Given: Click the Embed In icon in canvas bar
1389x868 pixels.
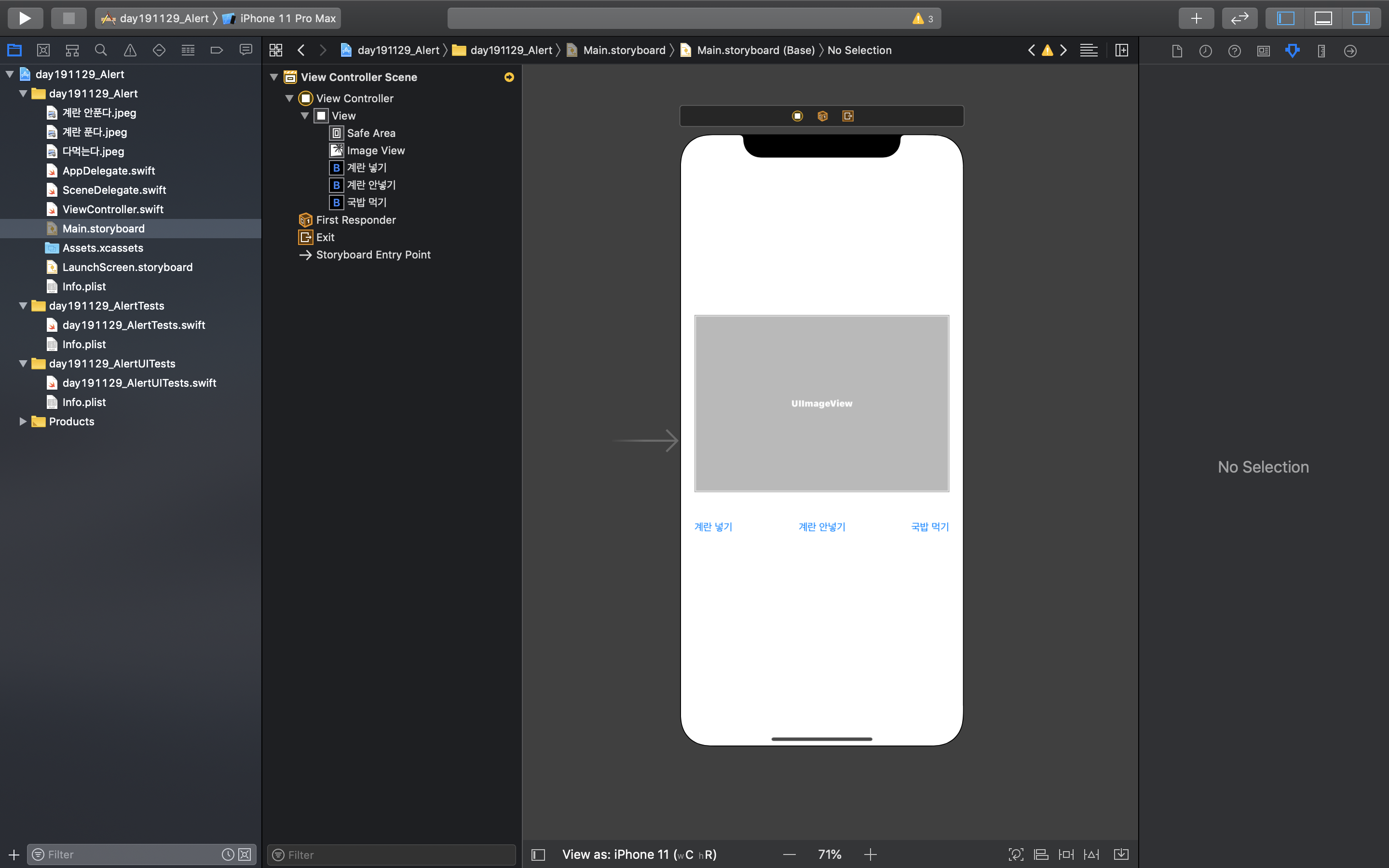Looking at the screenshot, I should tap(1121, 854).
